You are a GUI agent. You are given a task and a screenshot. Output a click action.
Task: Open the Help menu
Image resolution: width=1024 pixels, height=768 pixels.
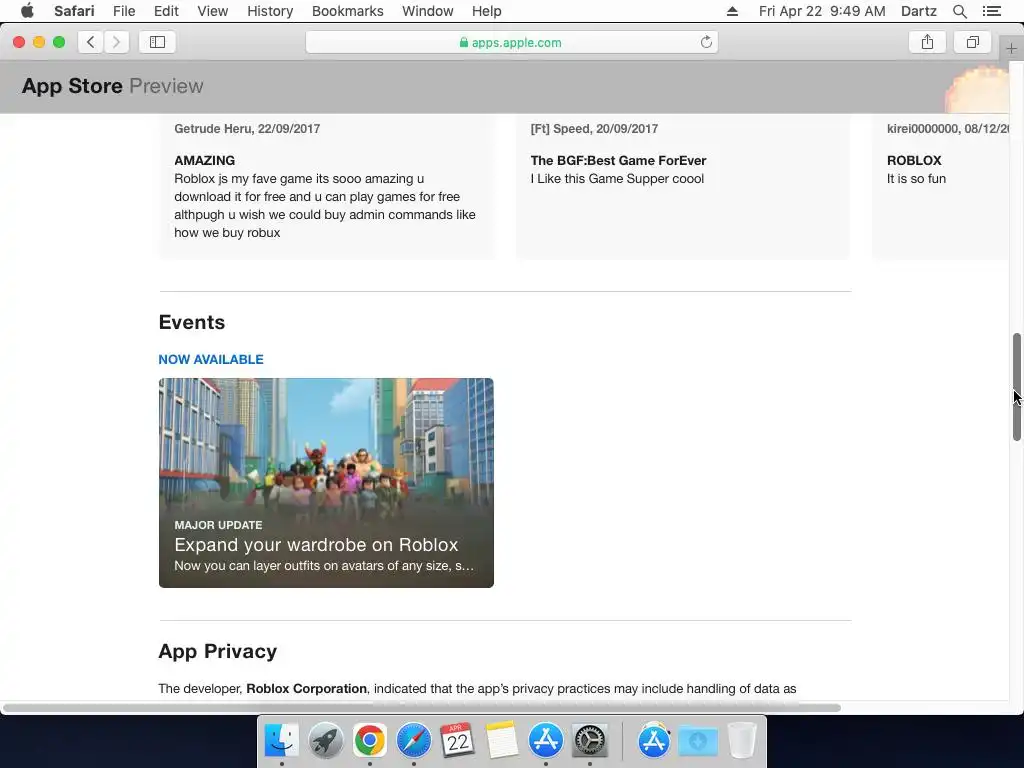click(487, 11)
